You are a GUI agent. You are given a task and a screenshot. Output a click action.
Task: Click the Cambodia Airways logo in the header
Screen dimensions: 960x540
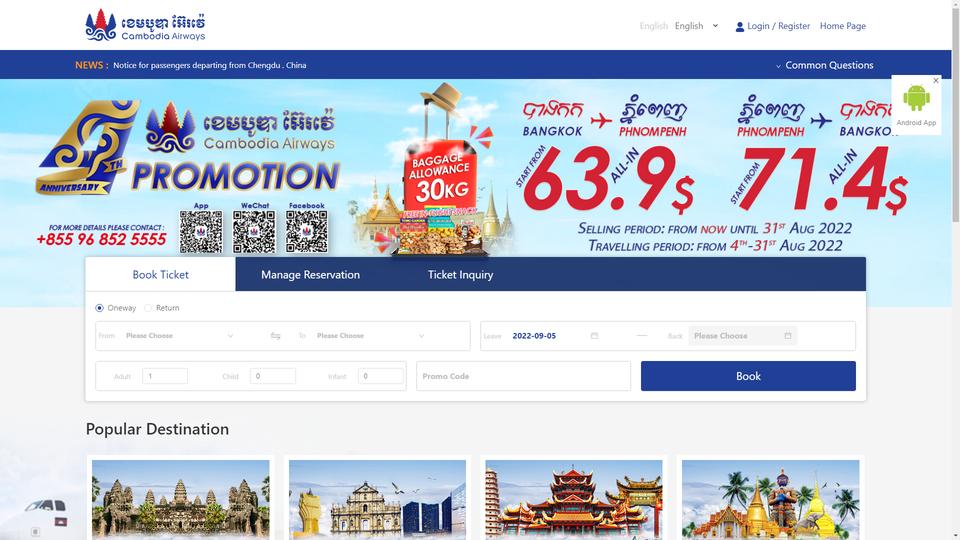point(145,25)
